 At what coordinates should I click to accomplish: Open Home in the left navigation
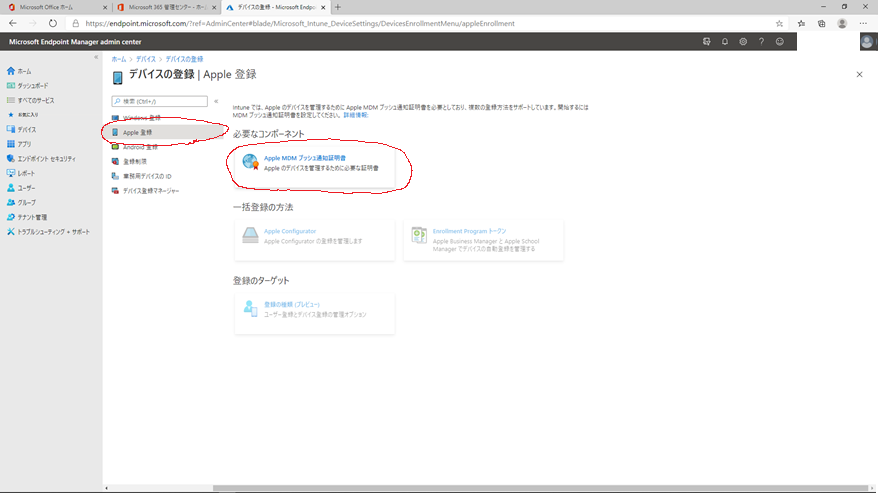tap(19, 71)
